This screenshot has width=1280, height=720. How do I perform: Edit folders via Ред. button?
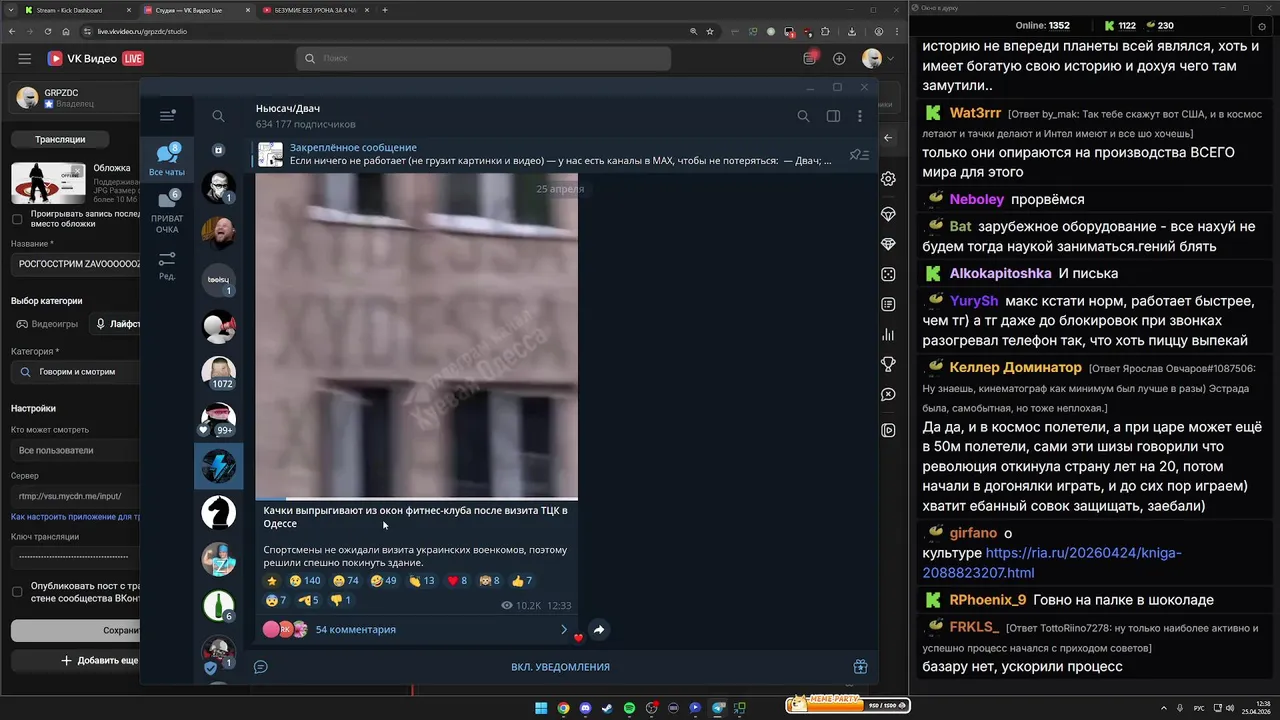click(x=167, y=265)
